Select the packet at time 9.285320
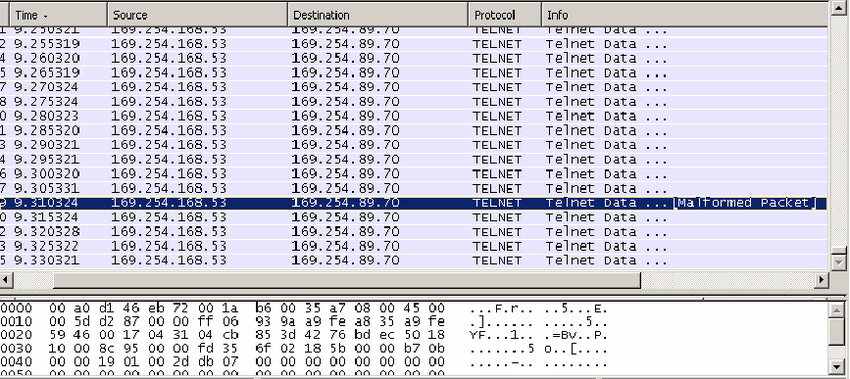The image size is (850, 379). point(414,131)
